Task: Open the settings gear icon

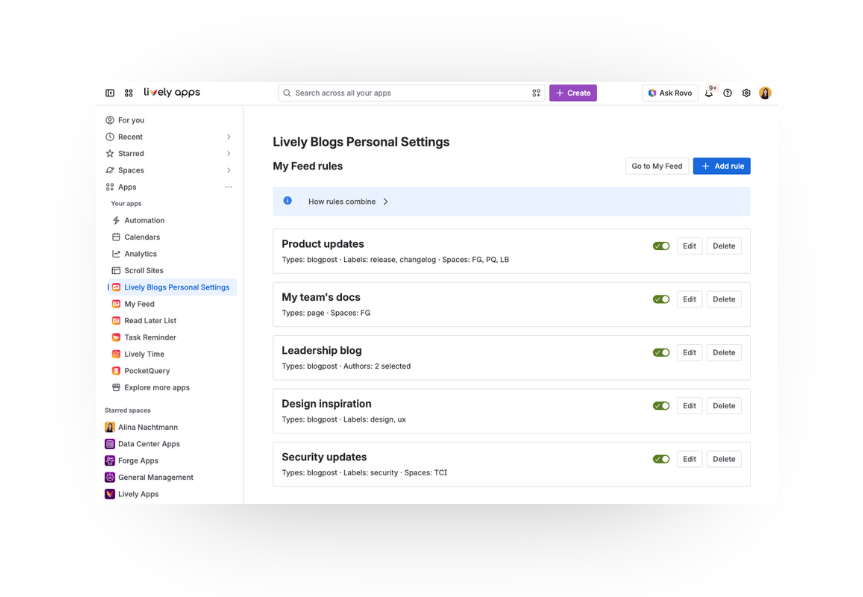Action: [x=746, y=93]
